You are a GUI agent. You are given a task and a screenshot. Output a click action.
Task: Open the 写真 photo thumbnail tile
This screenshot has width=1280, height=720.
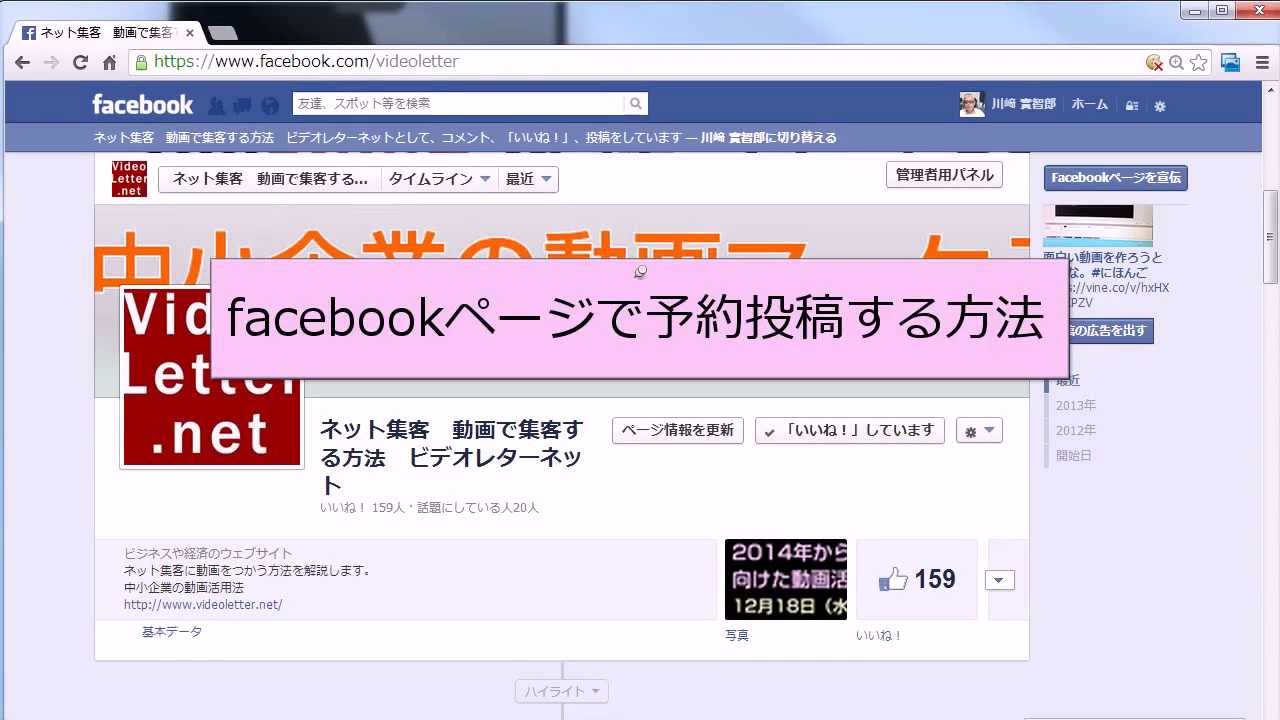[x=786, y=579]
